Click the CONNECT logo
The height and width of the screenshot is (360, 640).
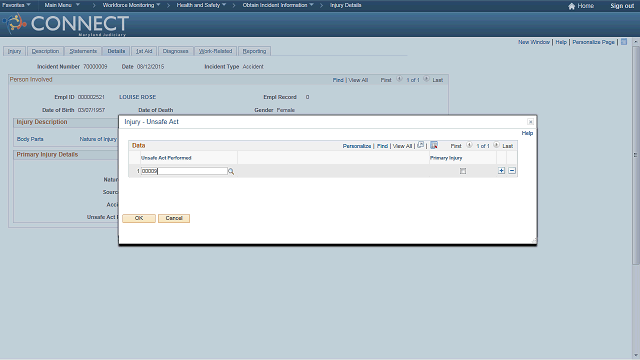(x=67, y=24)
